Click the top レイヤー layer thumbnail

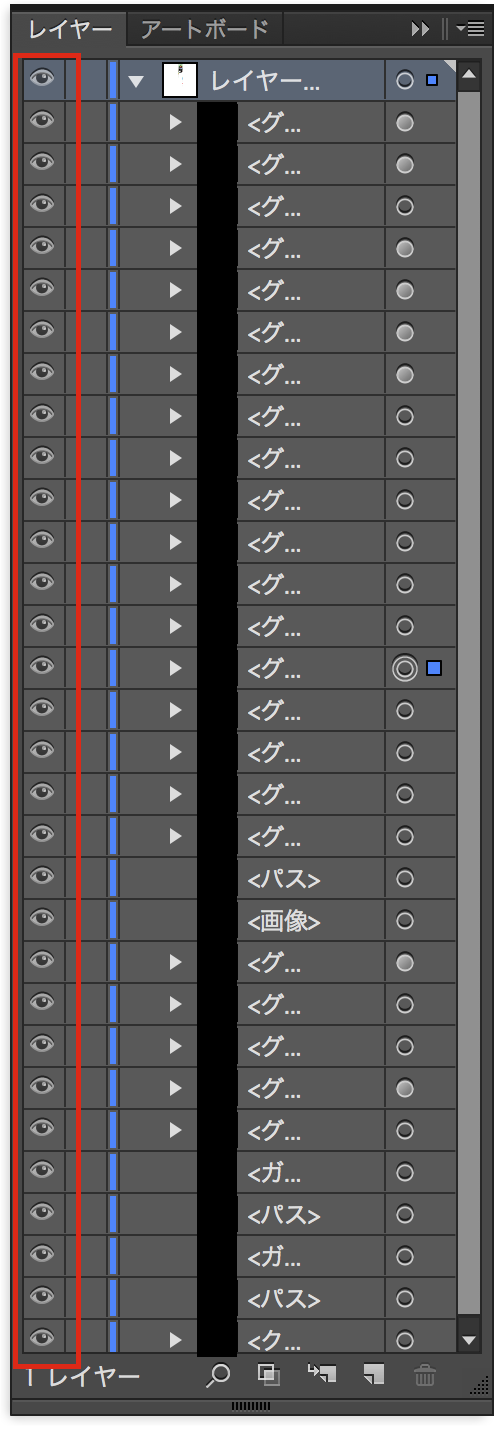180,80
